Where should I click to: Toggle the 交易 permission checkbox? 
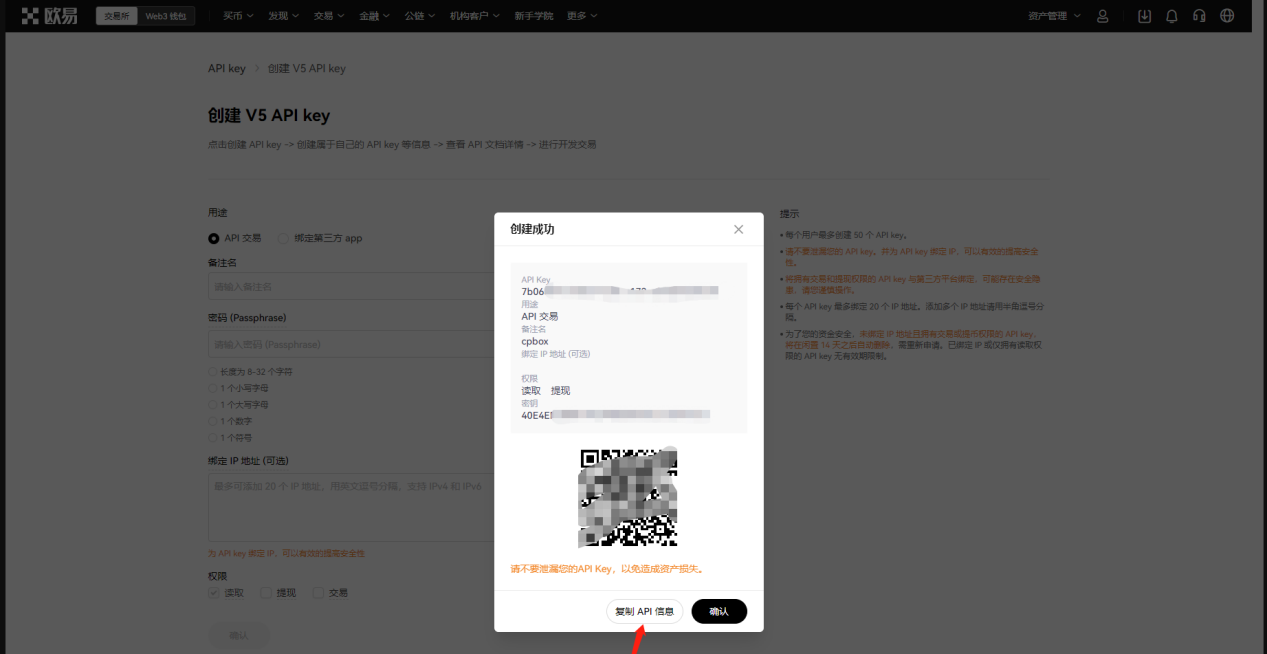[x=318, y=593]
